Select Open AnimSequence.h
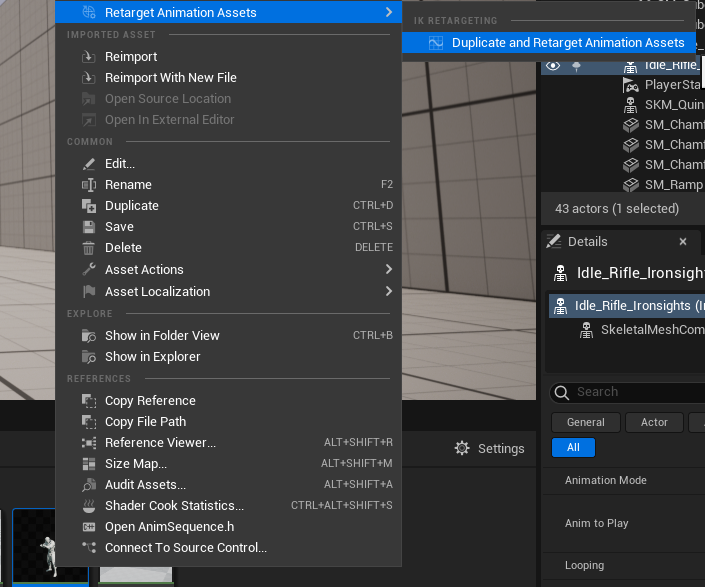Viewport: 705px width, 587px height. (228, 527)
